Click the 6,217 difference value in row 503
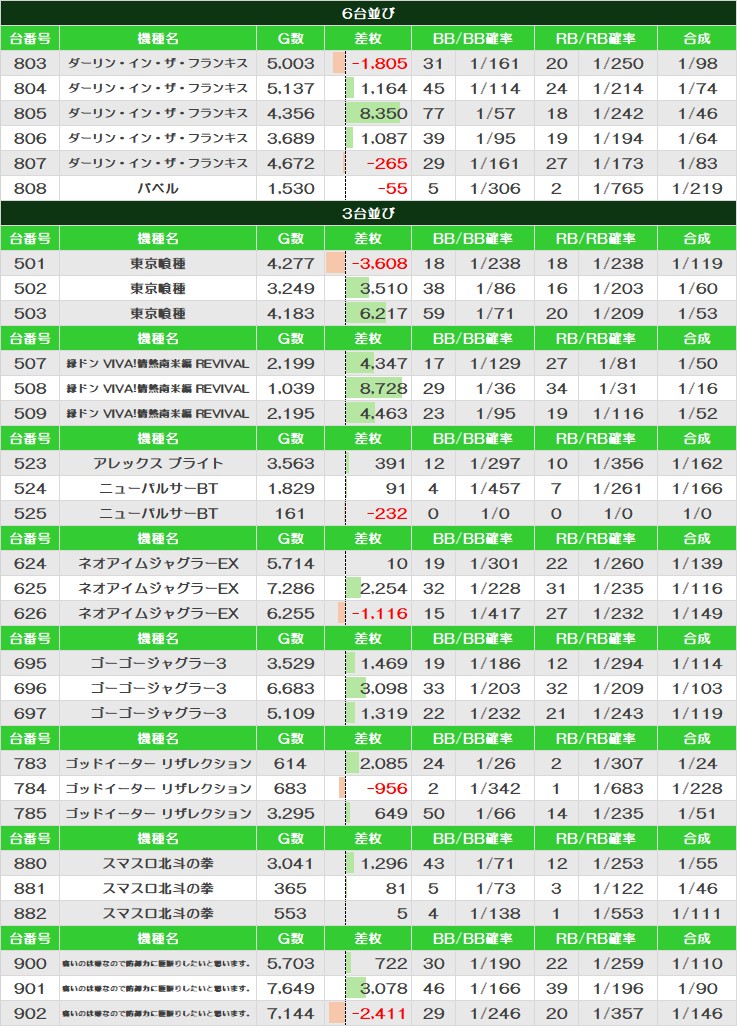The width and height of the screenshot is (737, 1026). coord(384,313)
